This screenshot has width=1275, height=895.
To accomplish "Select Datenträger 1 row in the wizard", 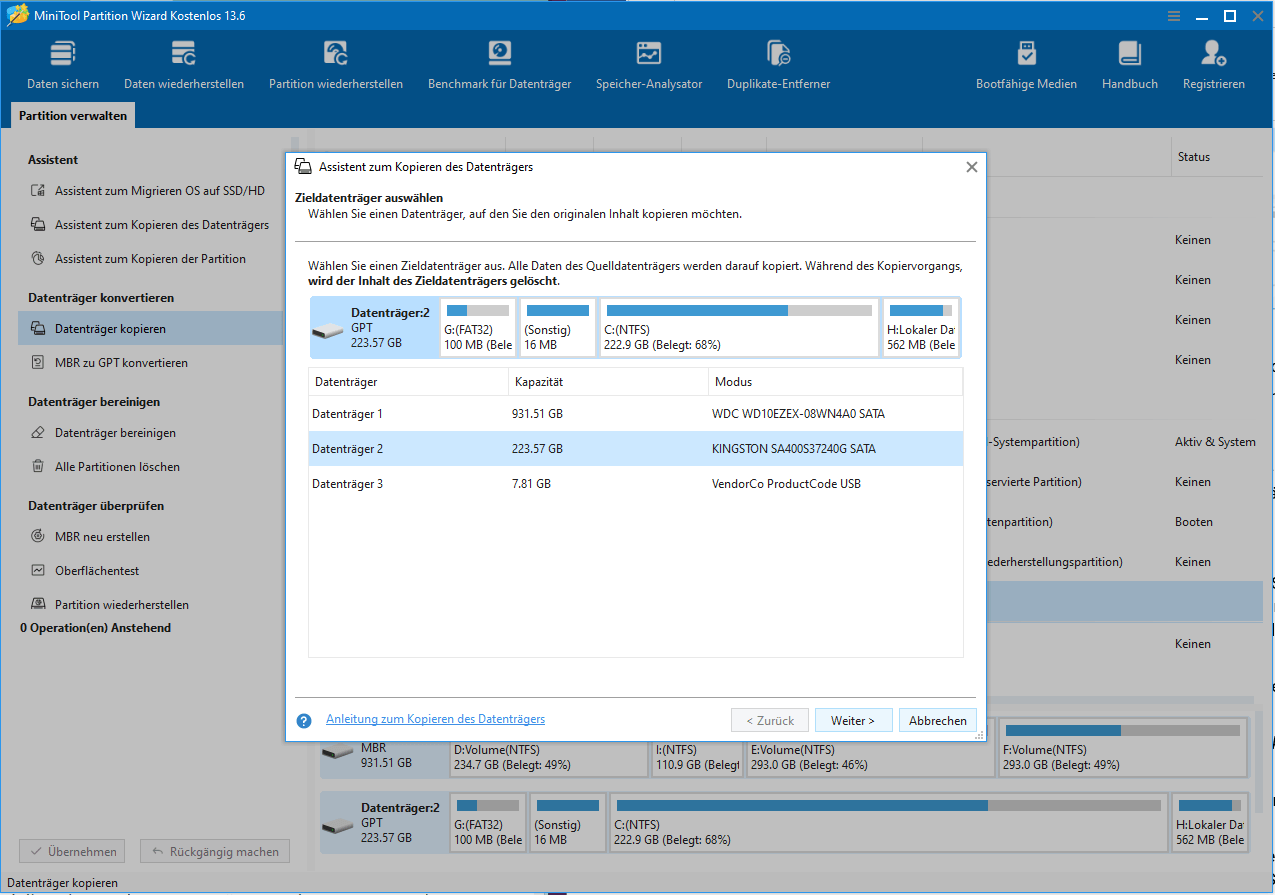I will (636, 414).
